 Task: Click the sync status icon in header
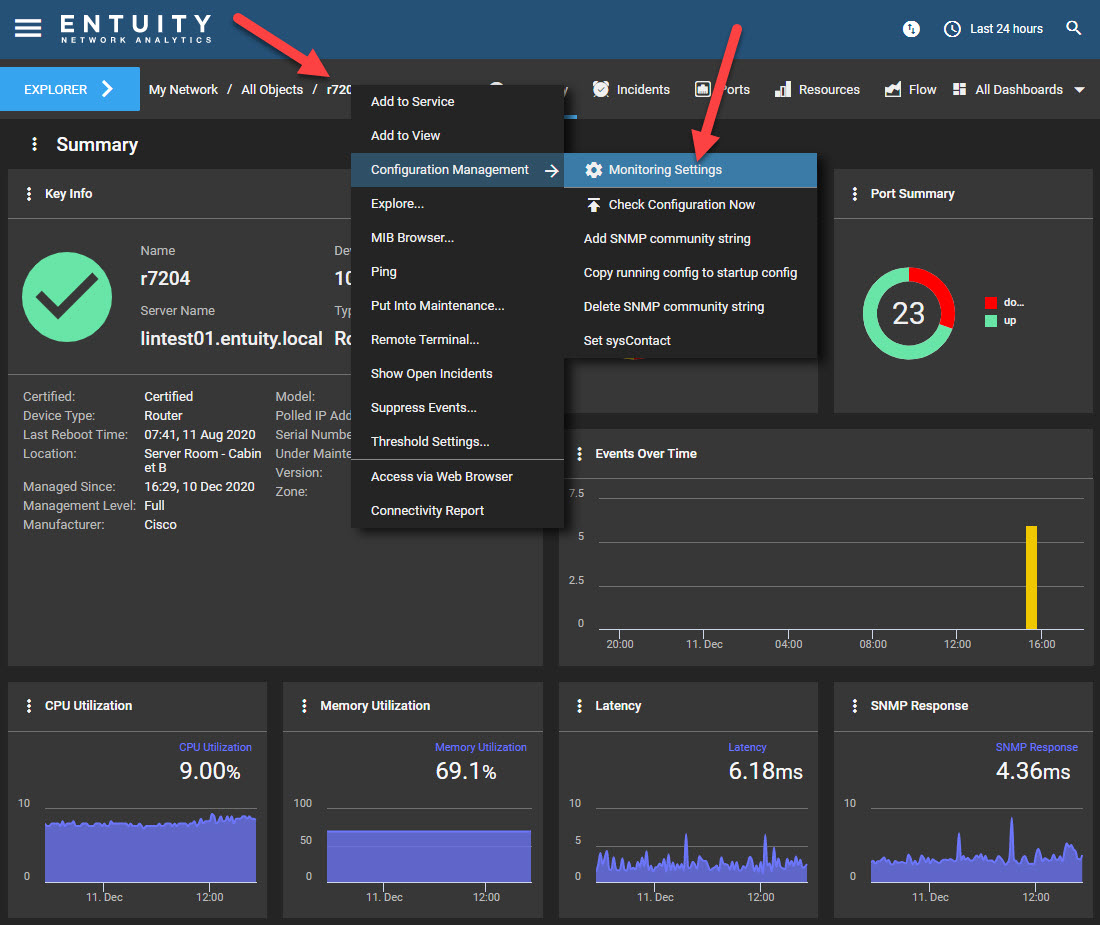point(911,29)
